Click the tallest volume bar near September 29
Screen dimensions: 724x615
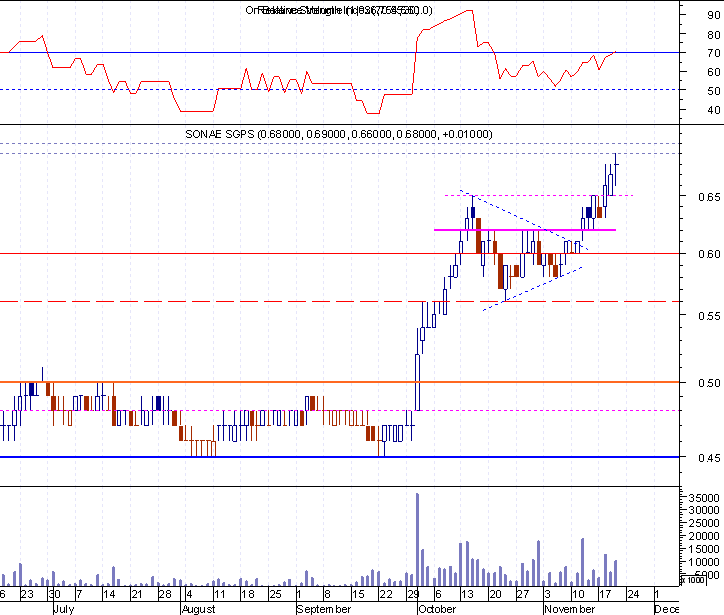tap(417, 539)
